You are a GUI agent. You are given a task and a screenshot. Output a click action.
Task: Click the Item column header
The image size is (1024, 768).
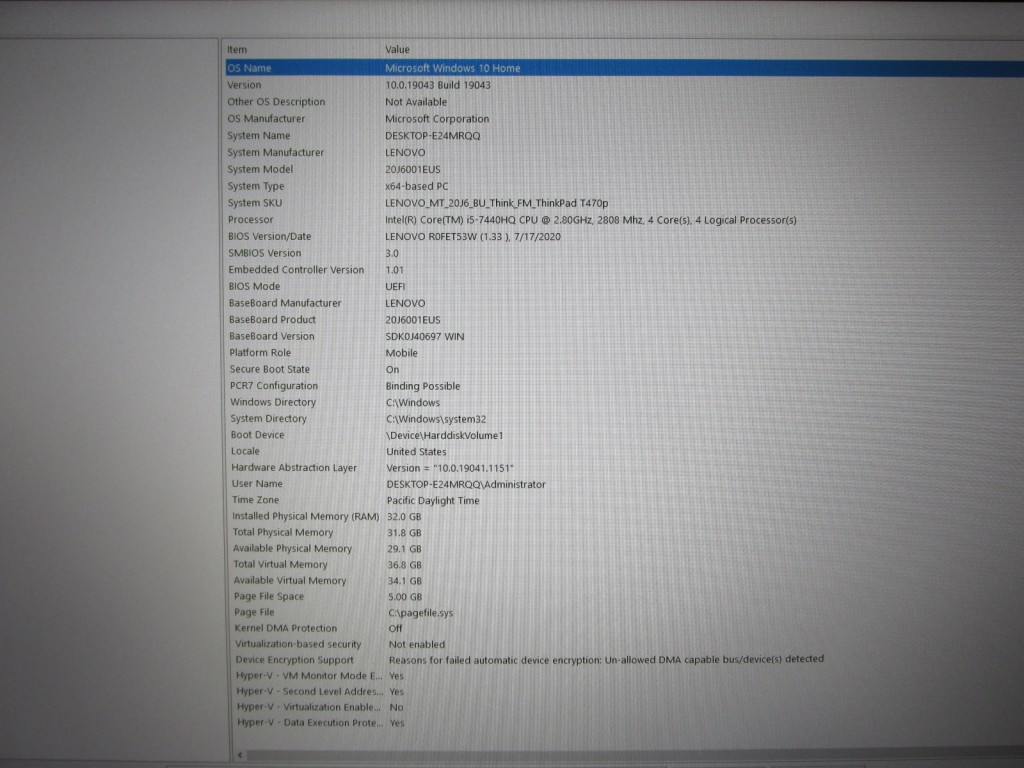[x=237, y=49]
